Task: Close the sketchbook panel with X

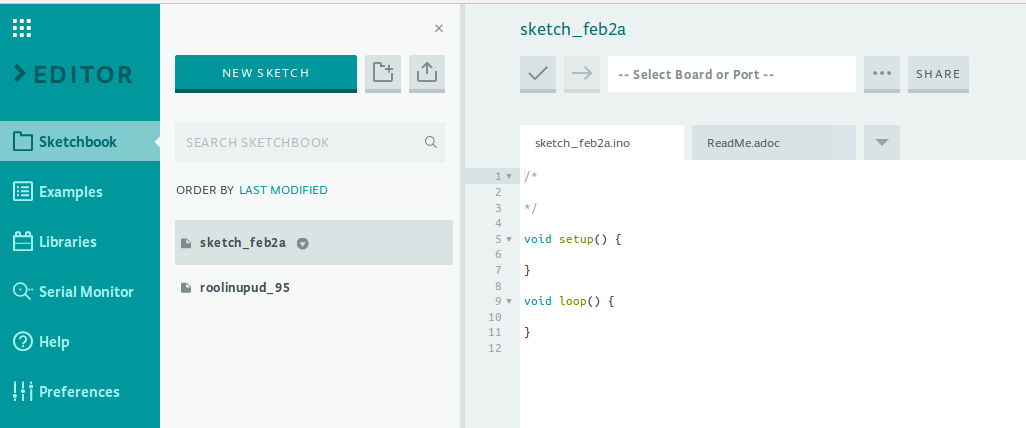Action: tap(438, 29)
